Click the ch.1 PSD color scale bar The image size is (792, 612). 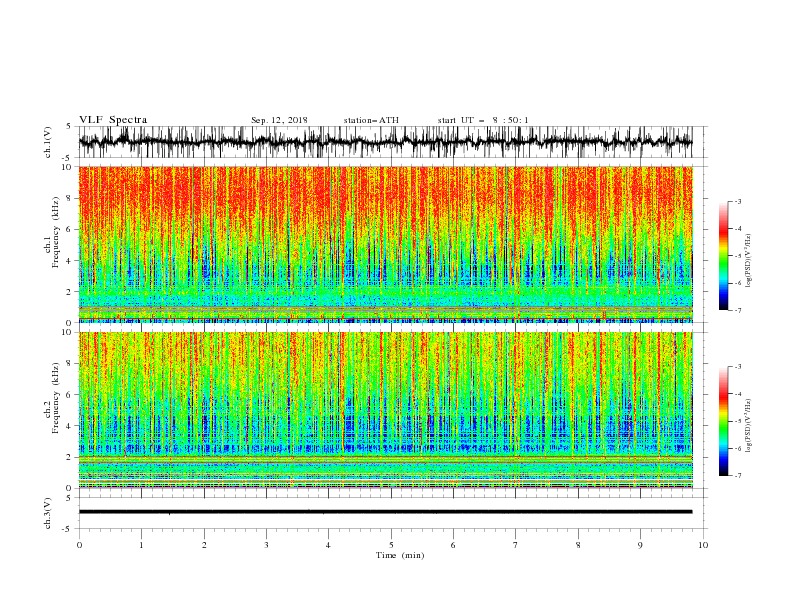[x=723, y=256]
